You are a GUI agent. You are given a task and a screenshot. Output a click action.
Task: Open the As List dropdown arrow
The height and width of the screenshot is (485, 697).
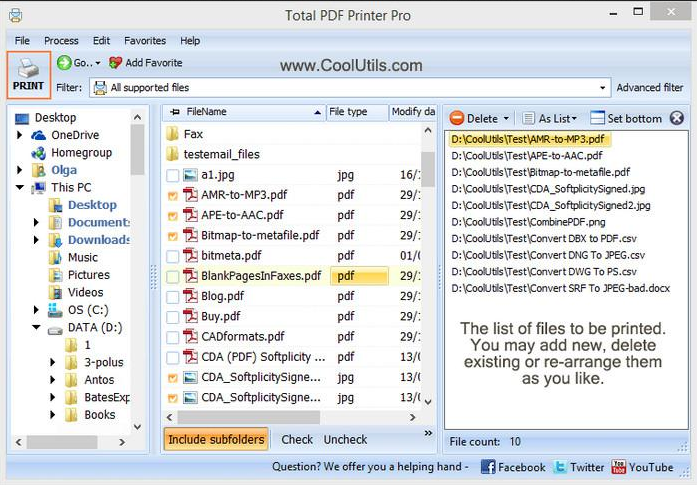click(x=574, y=118)
